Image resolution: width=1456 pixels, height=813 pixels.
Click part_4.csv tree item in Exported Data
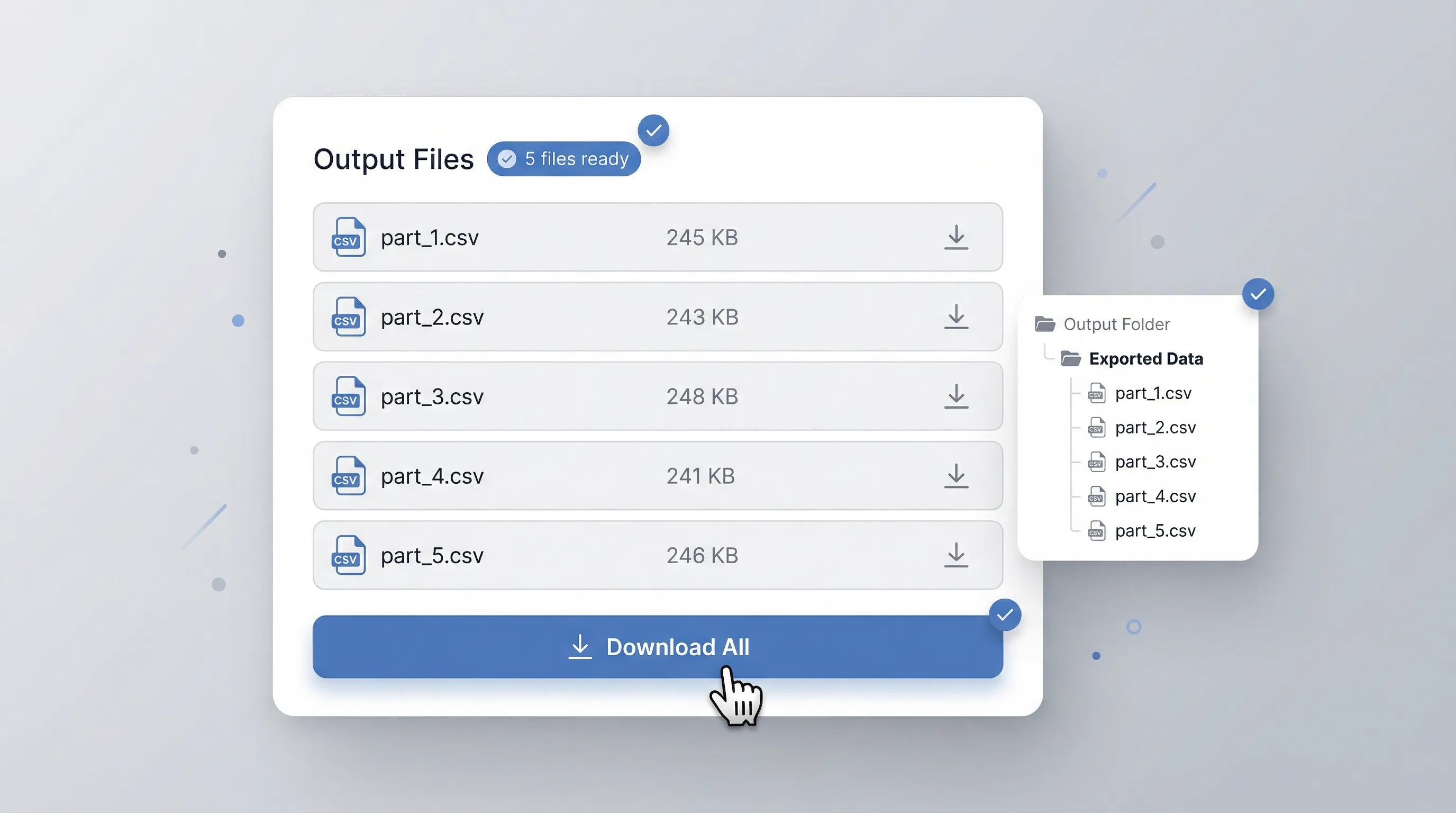[1155, 496]
